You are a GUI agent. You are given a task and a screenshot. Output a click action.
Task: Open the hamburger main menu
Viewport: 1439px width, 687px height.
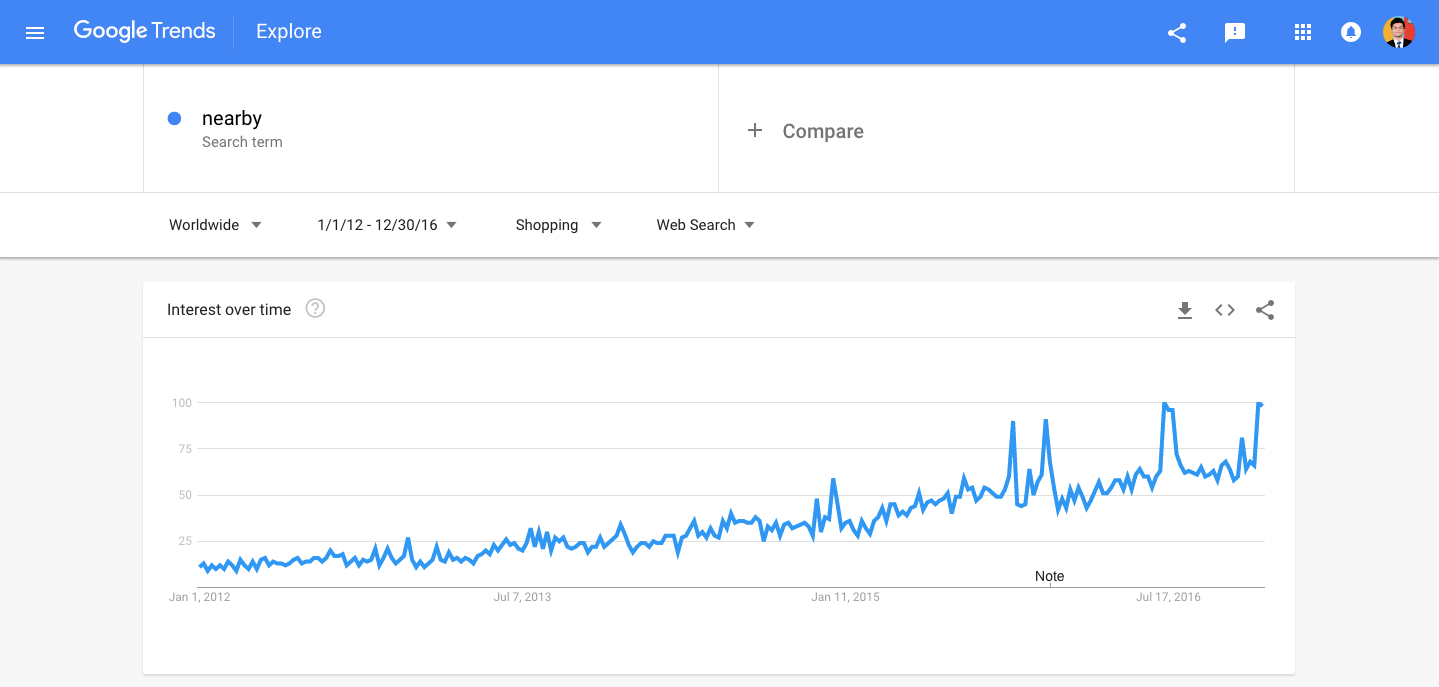click(35, 32)
